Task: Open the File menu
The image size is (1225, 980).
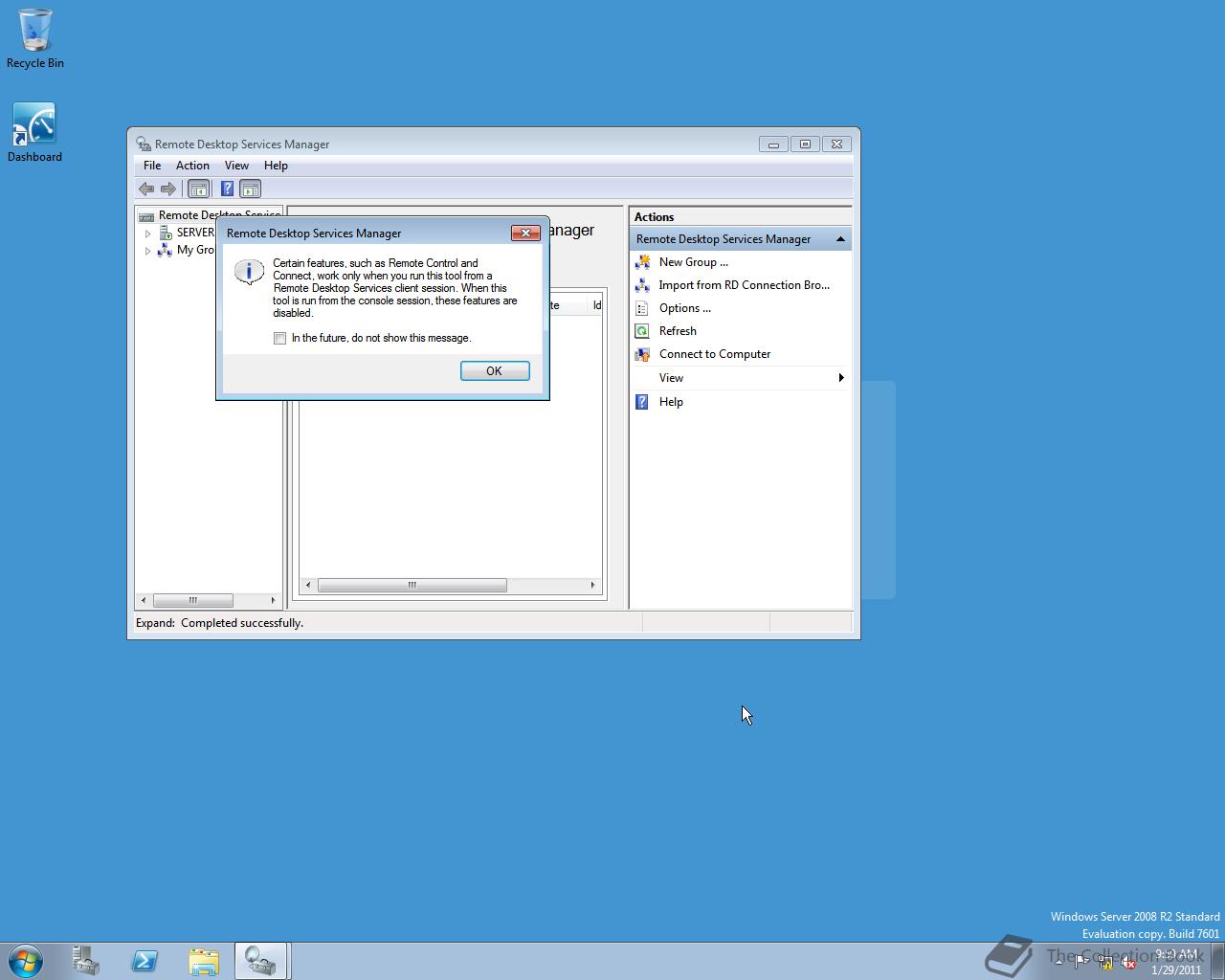Action: [152, 166]
